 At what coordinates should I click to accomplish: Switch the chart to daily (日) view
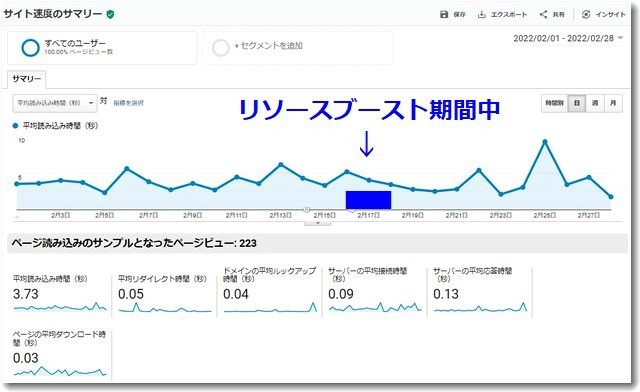pyautogui.click(x=577, y=103)
